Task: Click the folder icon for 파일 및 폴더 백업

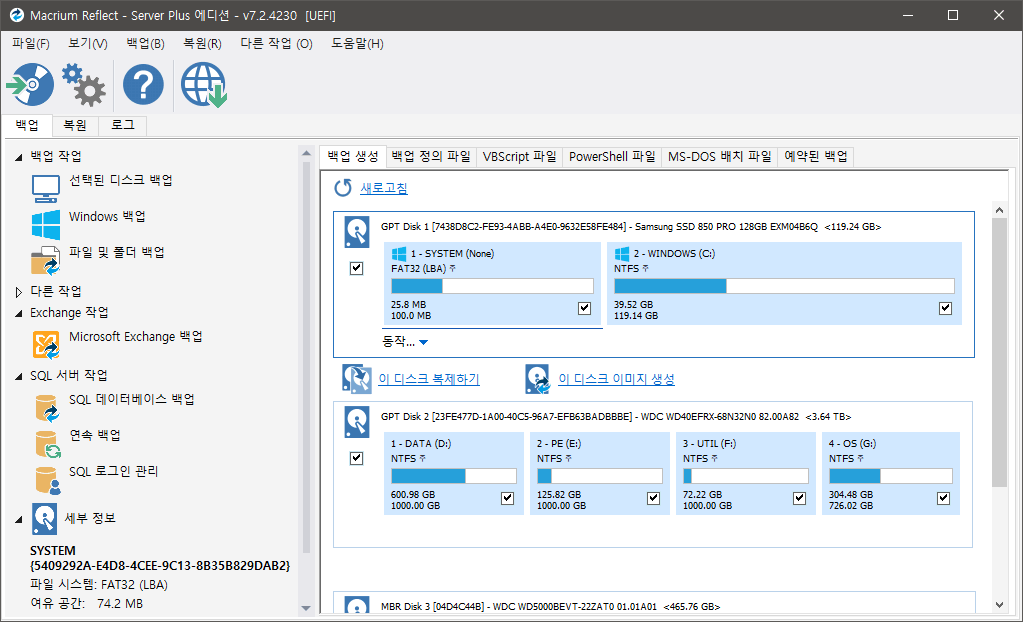Action: point(46,260)
